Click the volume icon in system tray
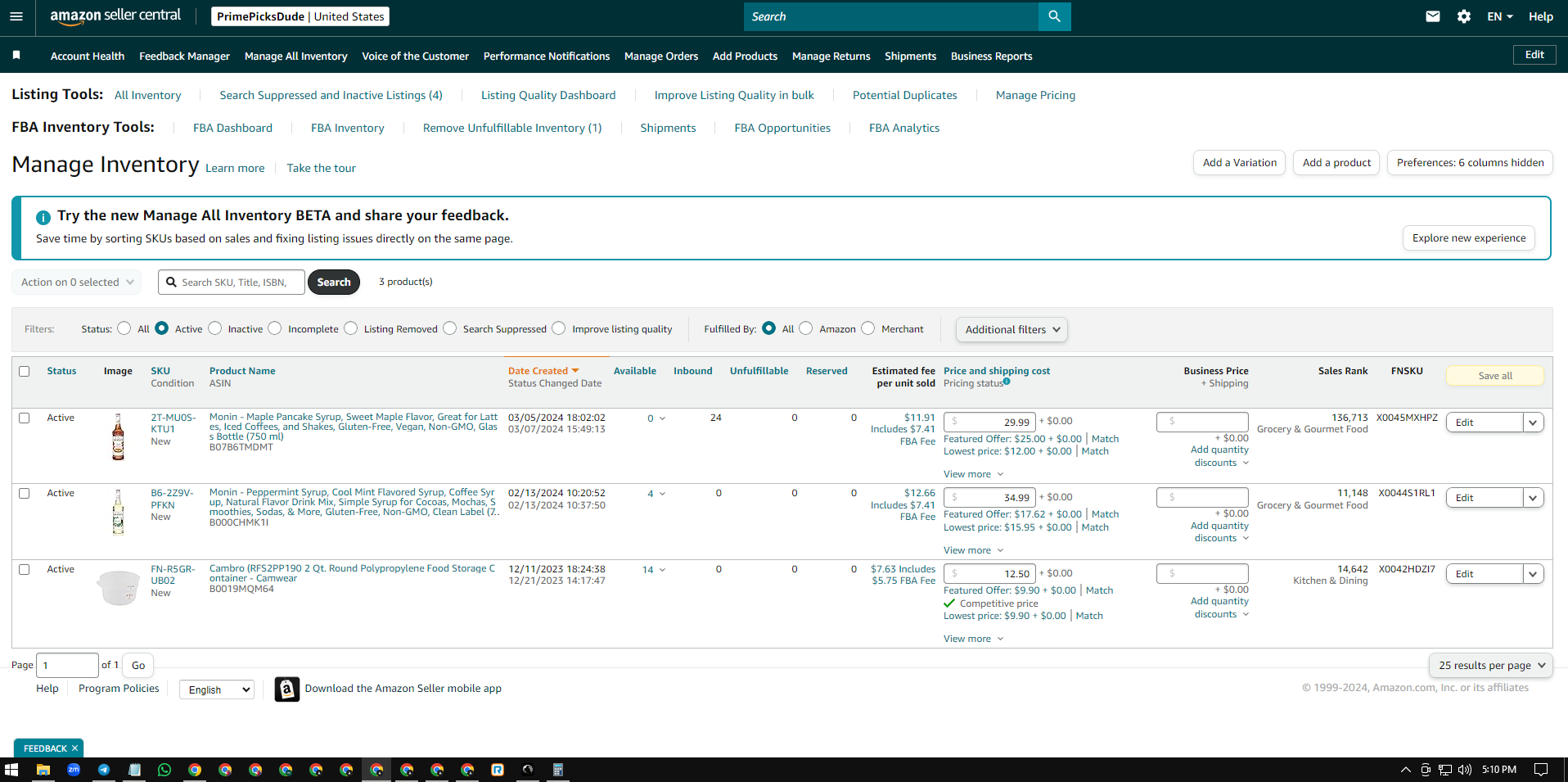The image size is (1568, 782). tap(1465, 770)
